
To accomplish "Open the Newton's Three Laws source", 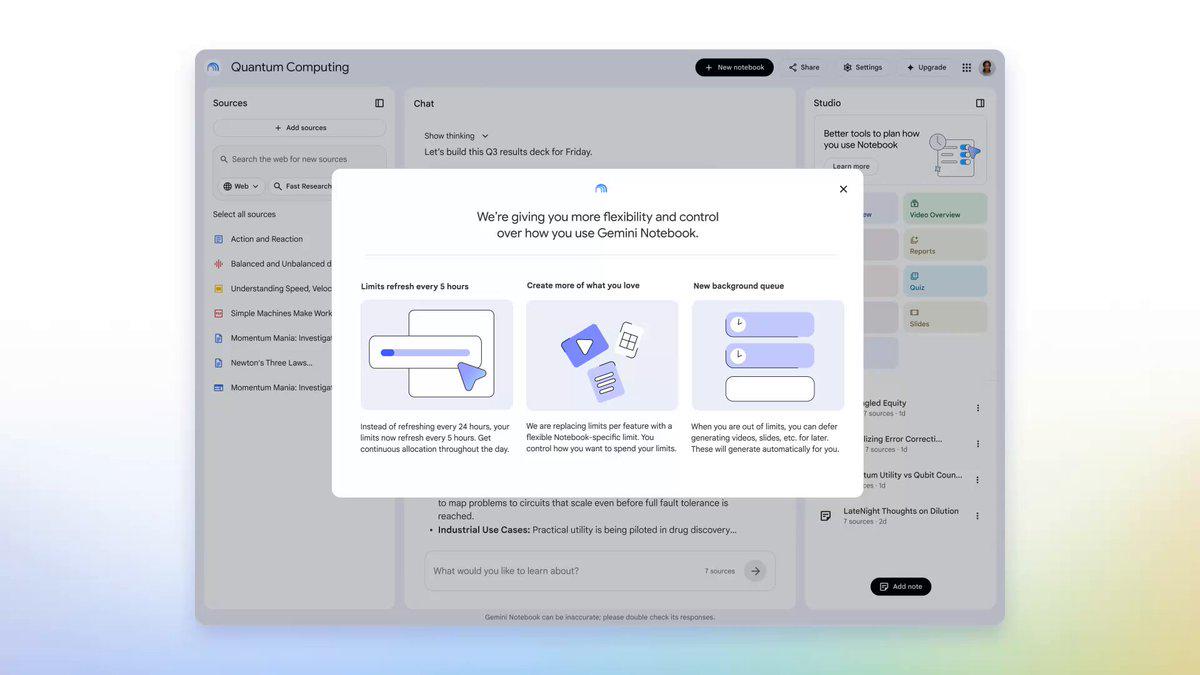I will (272, 363).
